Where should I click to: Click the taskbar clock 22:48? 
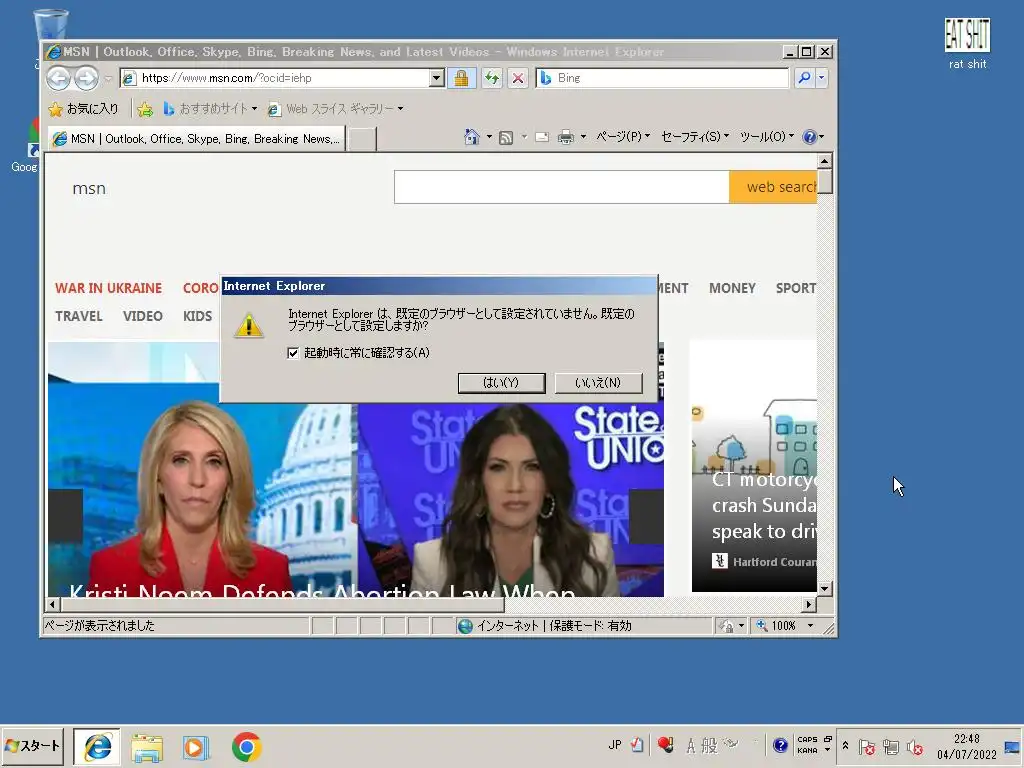[967, 746]
